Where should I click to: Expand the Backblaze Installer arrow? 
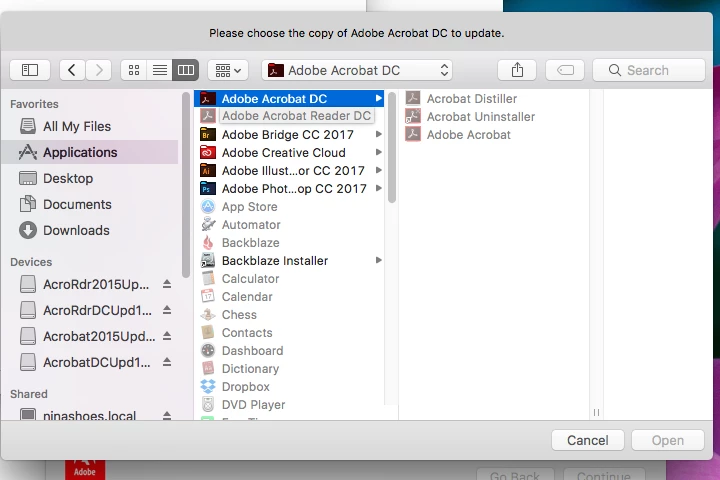tap(378, 260)
